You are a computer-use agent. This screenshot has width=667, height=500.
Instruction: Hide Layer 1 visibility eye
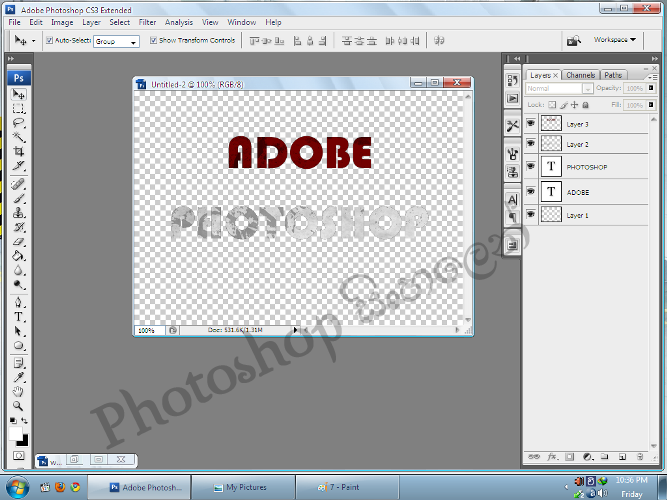click(x=531, y=214)
